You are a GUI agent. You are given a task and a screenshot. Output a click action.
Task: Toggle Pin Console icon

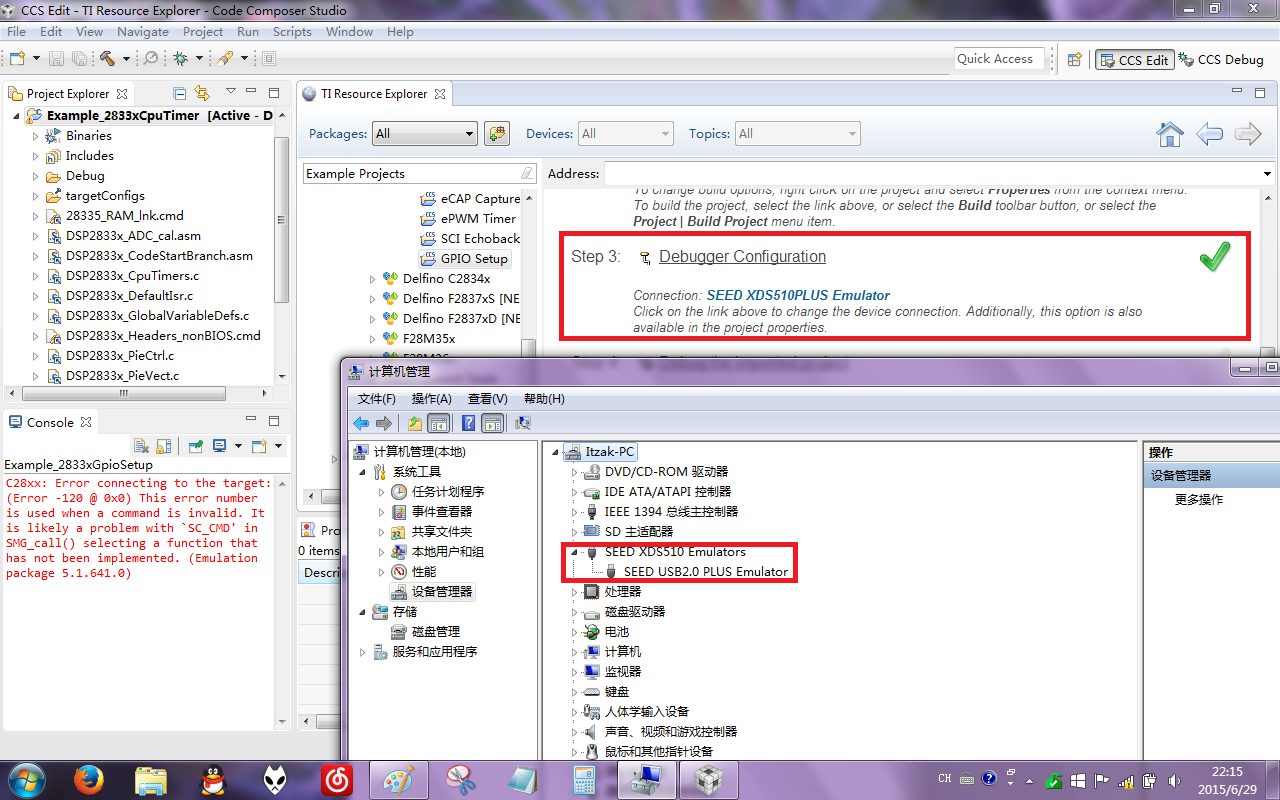click(196, 446)
